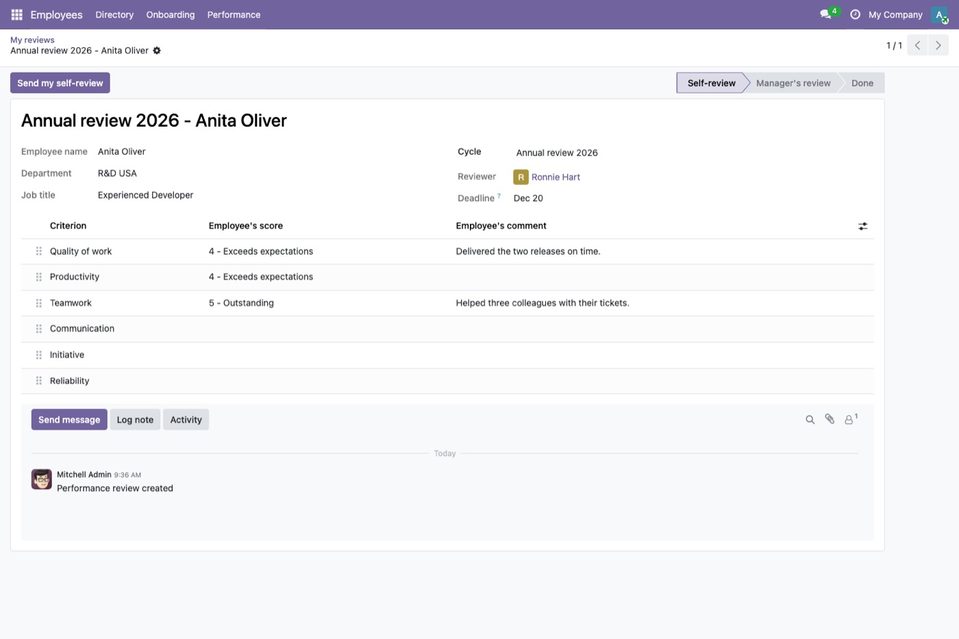Click the drag handle for Communication row

[39, 329]
